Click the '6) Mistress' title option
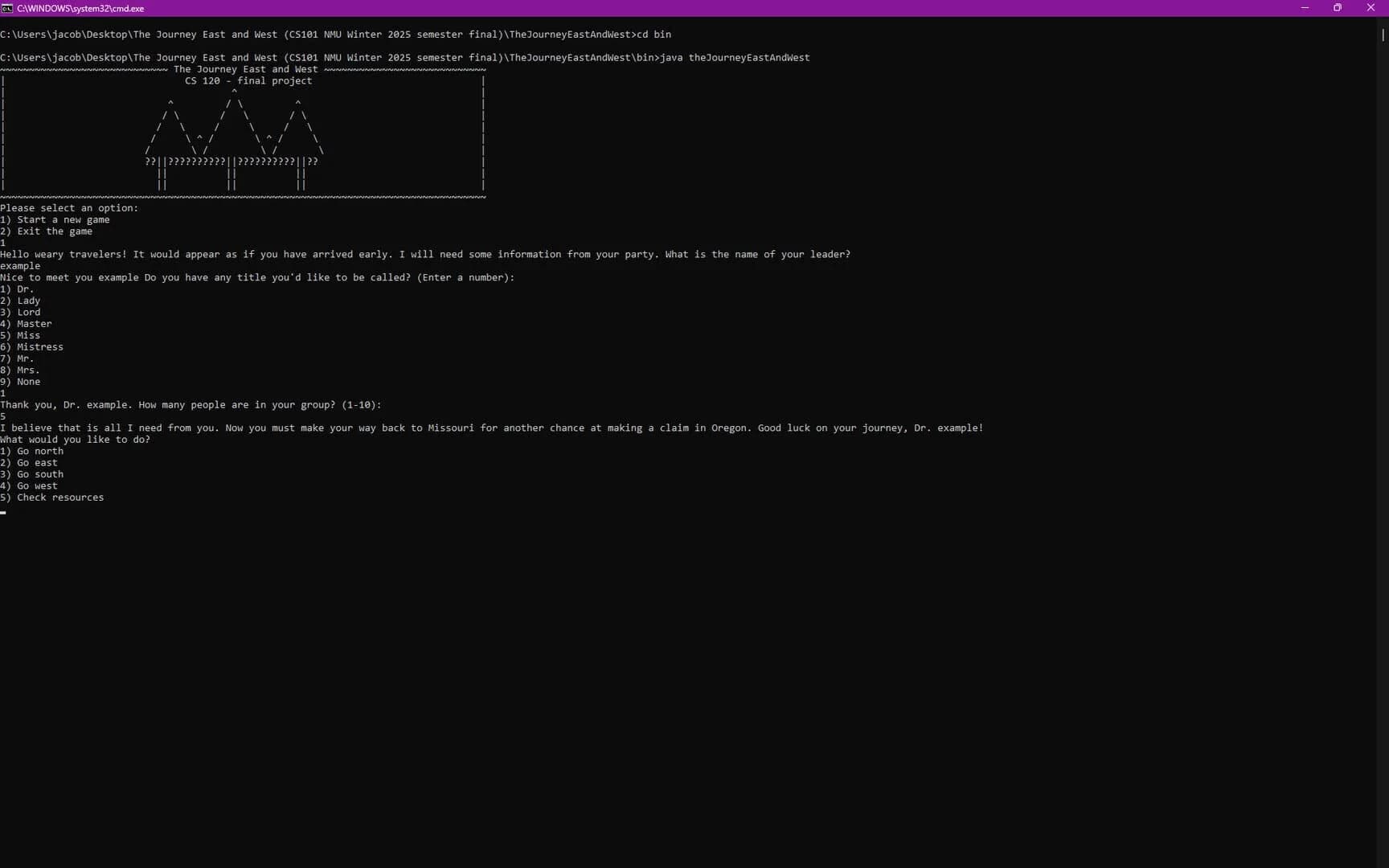Image resolution: width=1389 pixels, height=868 pixels. click(x=31, y=347)
